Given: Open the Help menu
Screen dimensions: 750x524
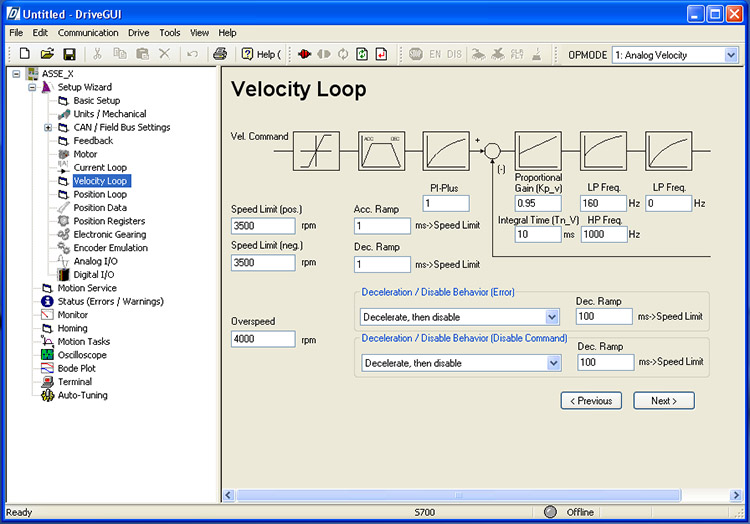Looking at the screenshot, I should (x=228, y=33).
